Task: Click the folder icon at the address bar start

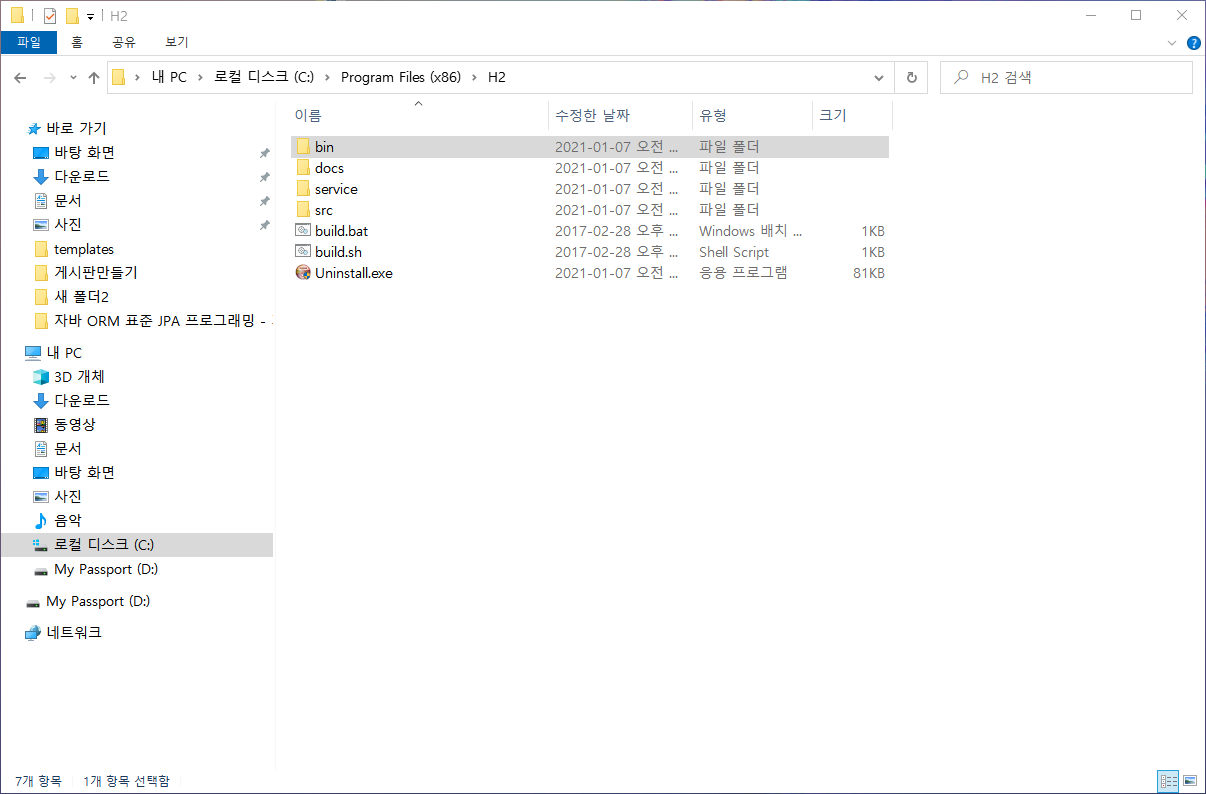Action: click(119, 77)
